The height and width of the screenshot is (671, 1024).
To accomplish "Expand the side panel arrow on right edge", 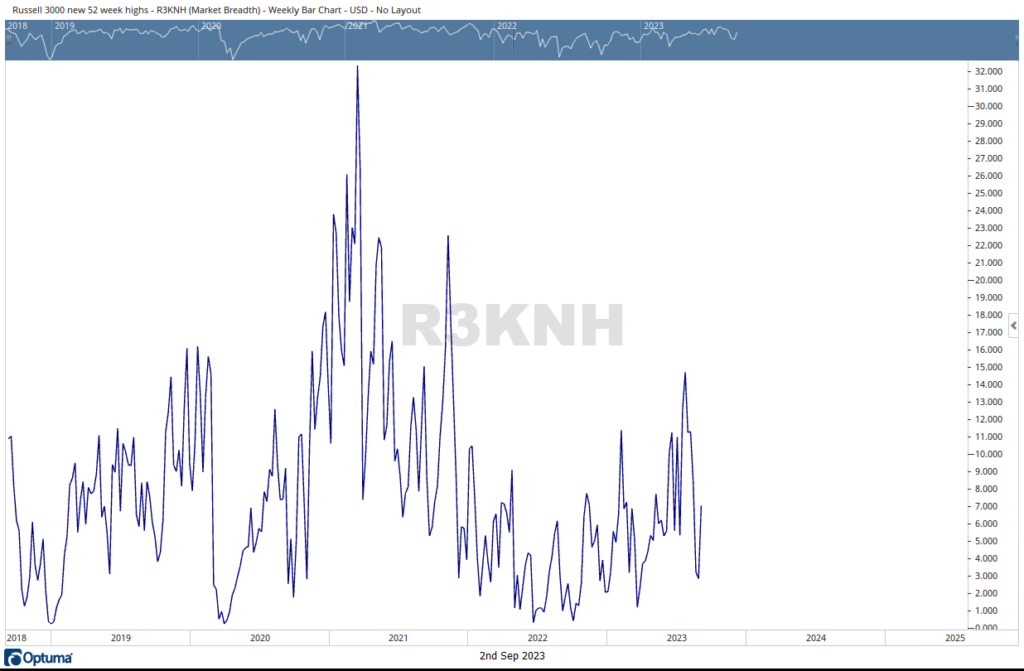I will click(x=1014, y=326).
